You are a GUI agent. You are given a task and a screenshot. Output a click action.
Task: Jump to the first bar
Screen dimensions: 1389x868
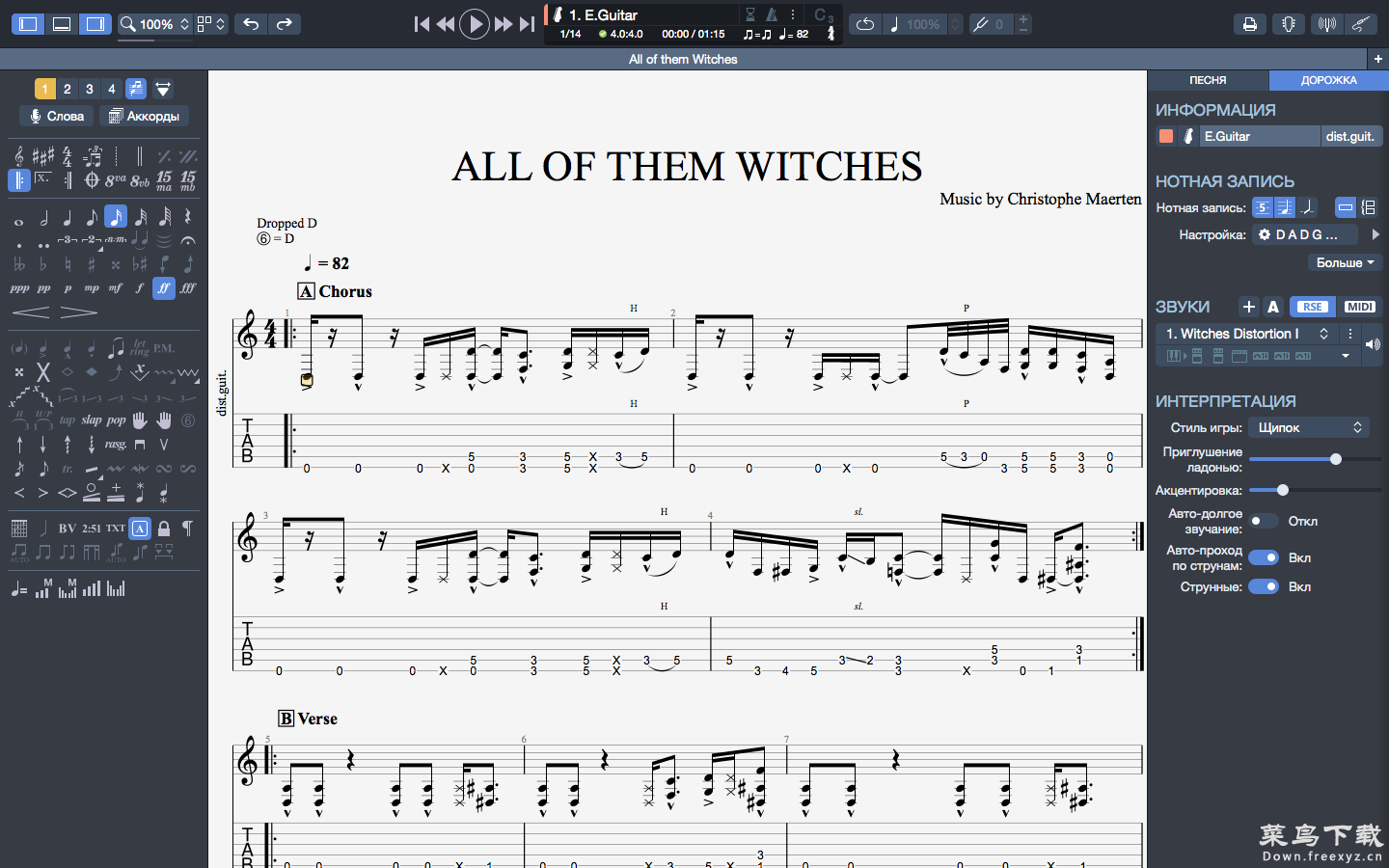[422, 24]
